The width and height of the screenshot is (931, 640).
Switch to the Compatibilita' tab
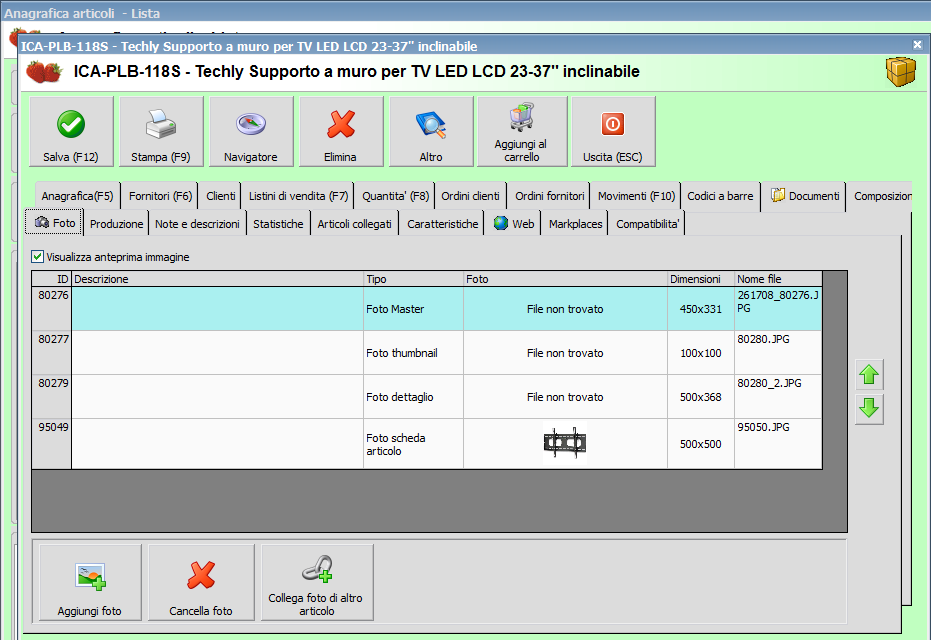pos(647,224)
